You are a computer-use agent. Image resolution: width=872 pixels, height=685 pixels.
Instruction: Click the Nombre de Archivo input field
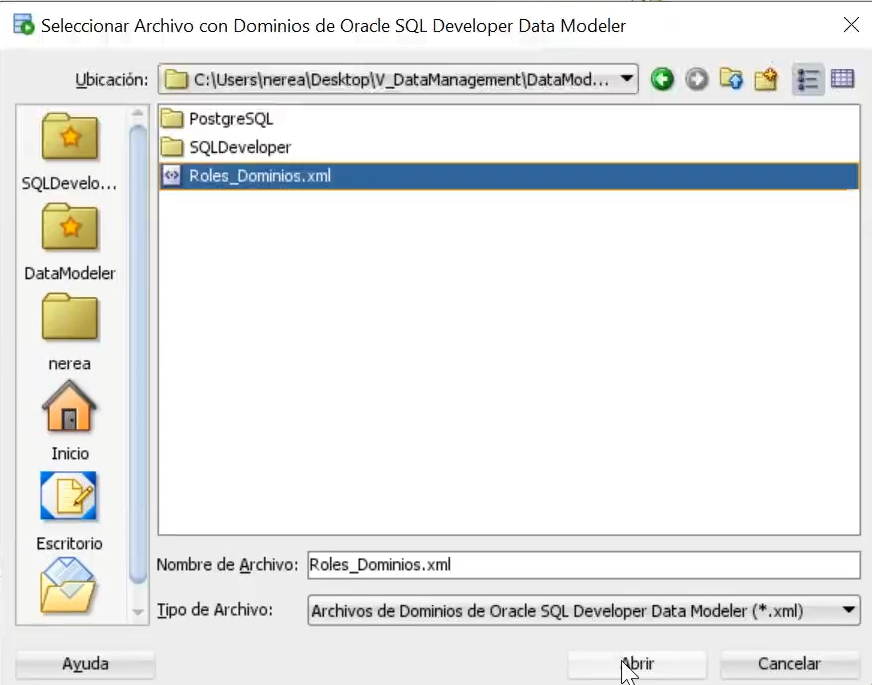(583, 565)
